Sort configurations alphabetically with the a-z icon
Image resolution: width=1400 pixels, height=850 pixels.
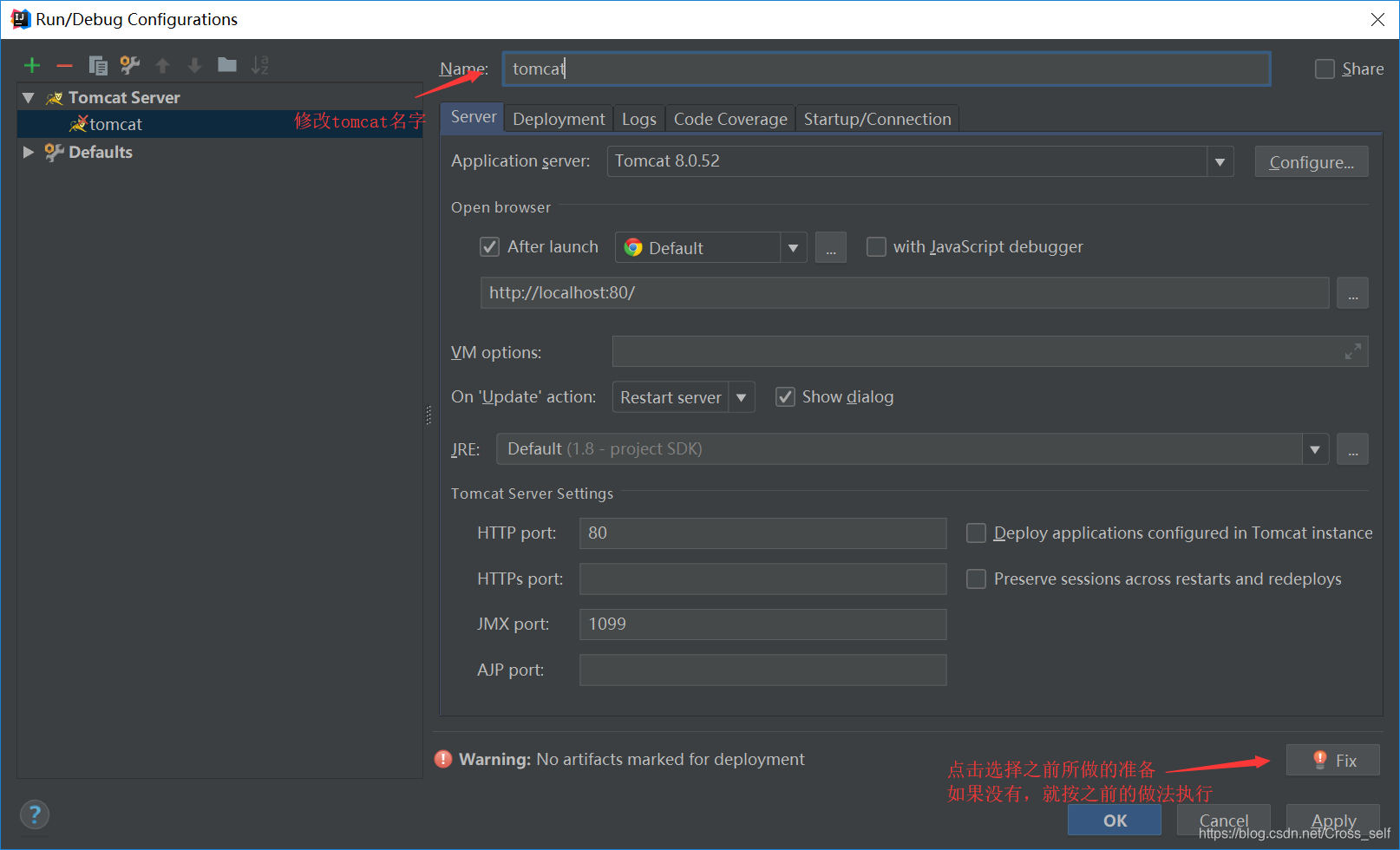tap(260, 65)
